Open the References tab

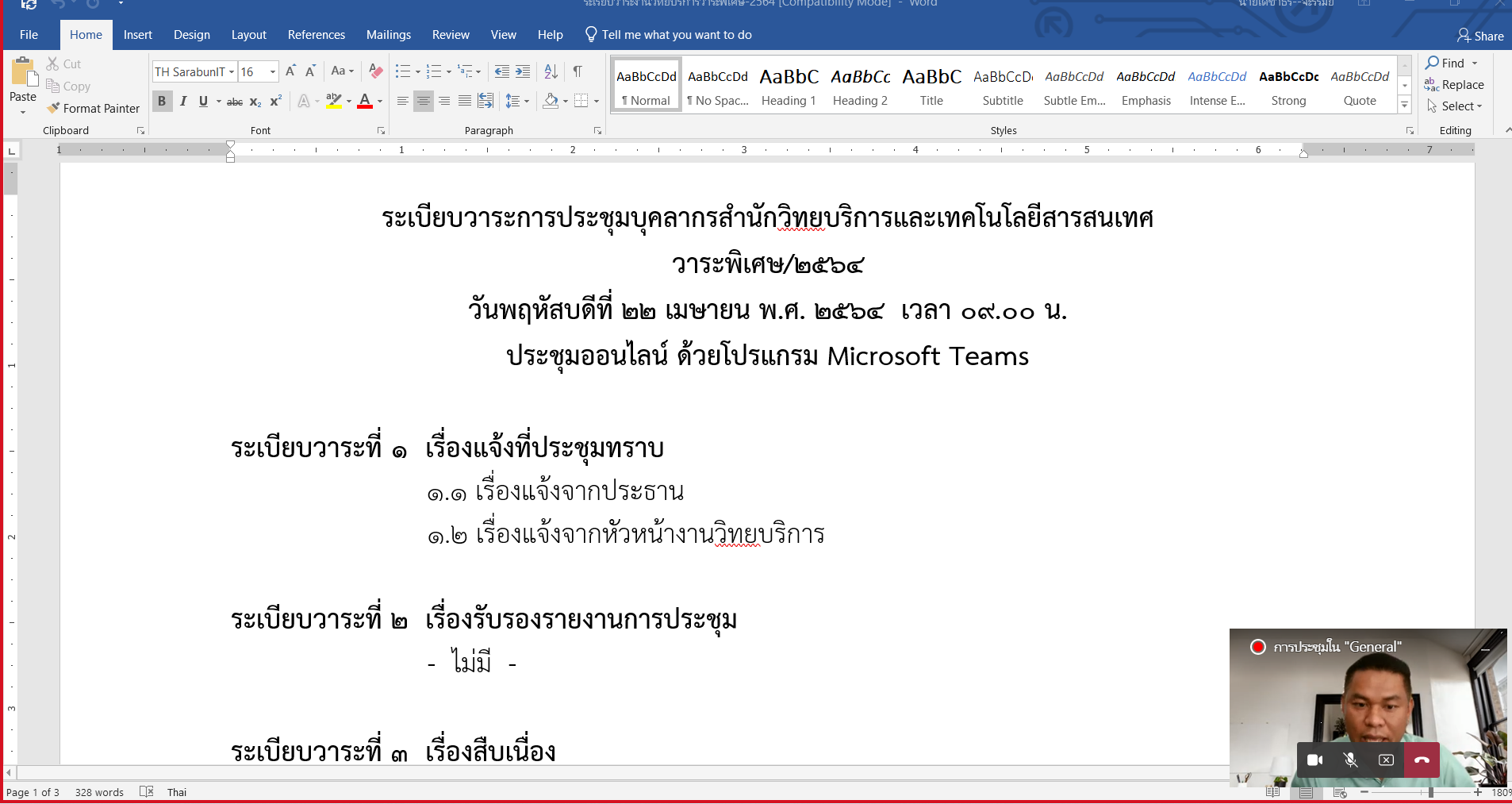(x=316, y=35)
